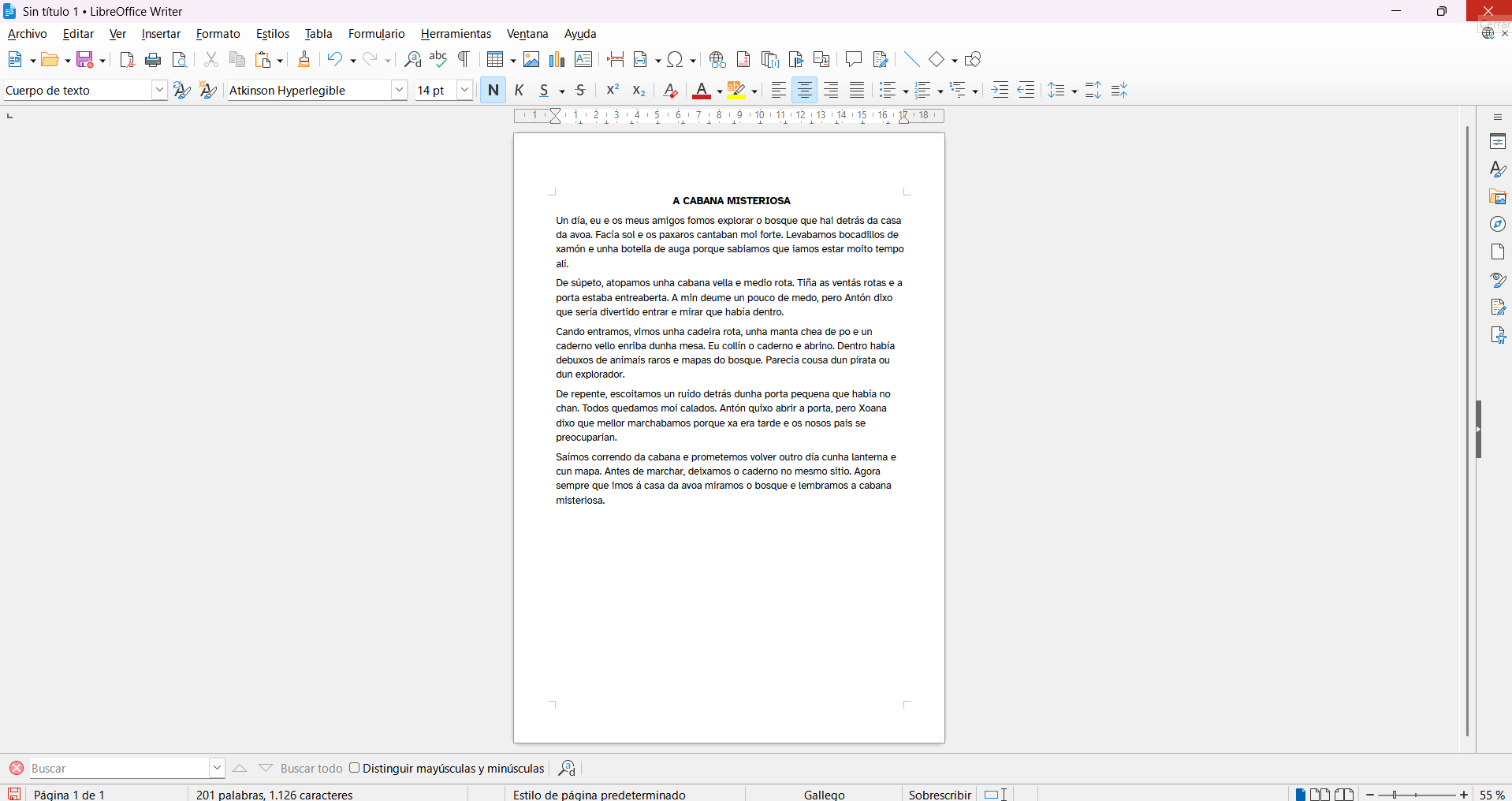Screen dimensions: 1512x801
Task: Toggle formatting marks with the pilcrow icon
Action: tap(464, 60)
